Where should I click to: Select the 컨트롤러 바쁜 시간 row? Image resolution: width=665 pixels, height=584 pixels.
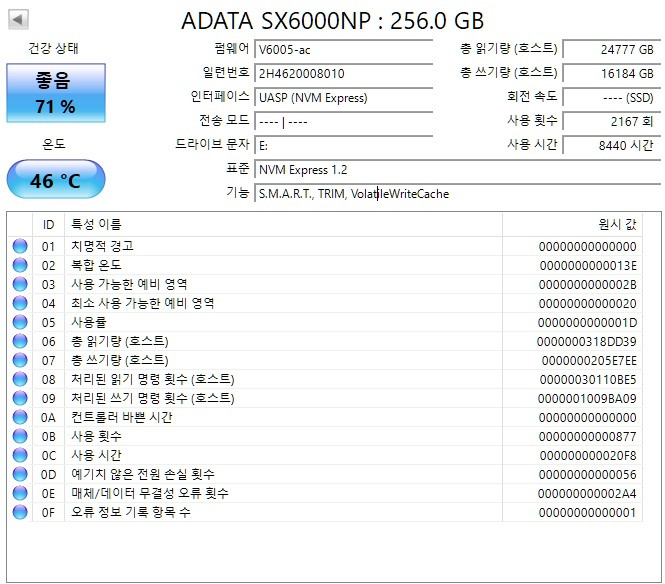click(x=325, y=417)
